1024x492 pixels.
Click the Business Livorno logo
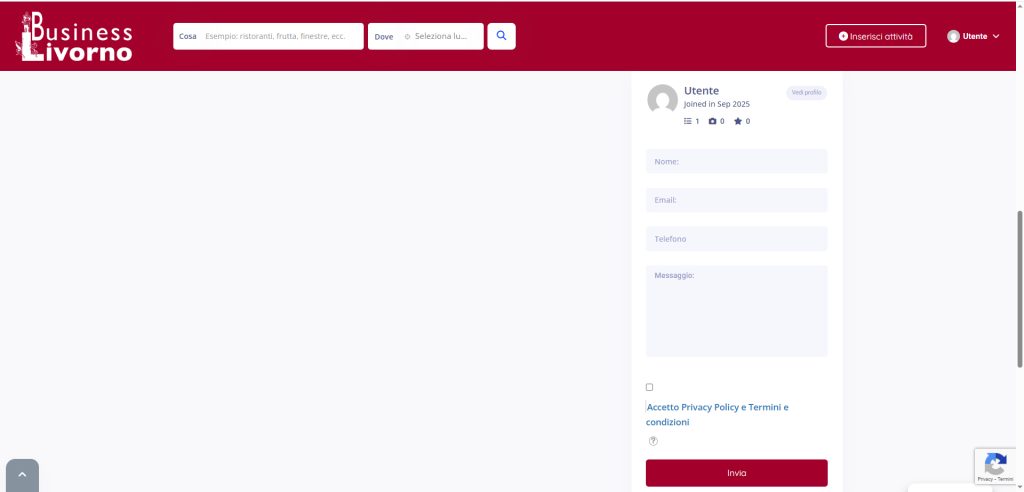(x=76, y=37)
